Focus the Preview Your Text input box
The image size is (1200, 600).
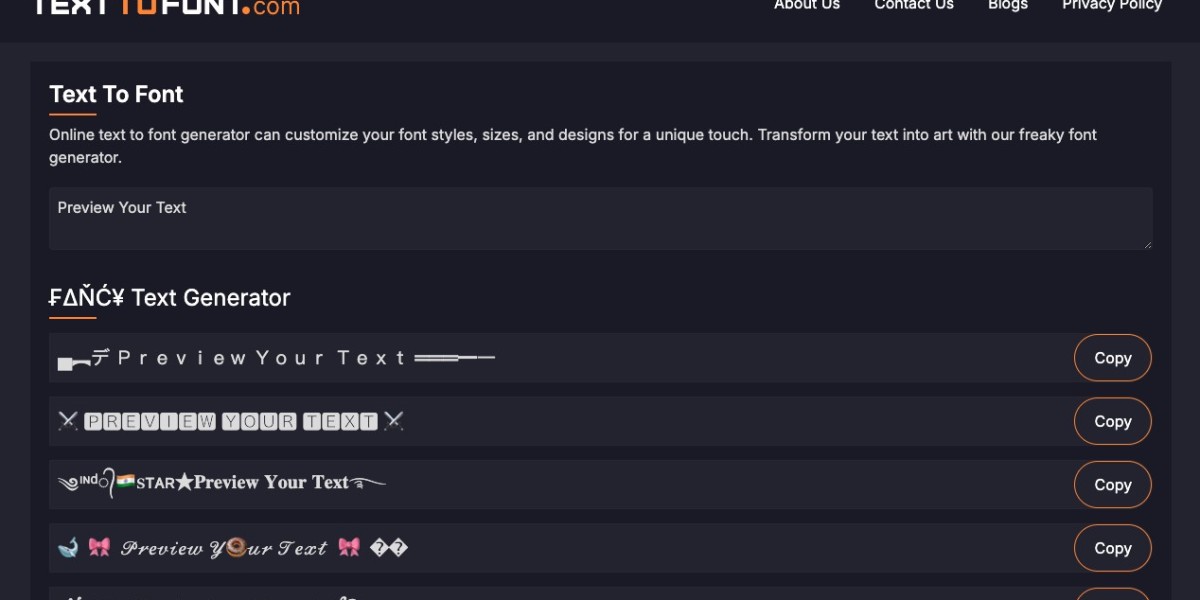click(x=600, y=218)
